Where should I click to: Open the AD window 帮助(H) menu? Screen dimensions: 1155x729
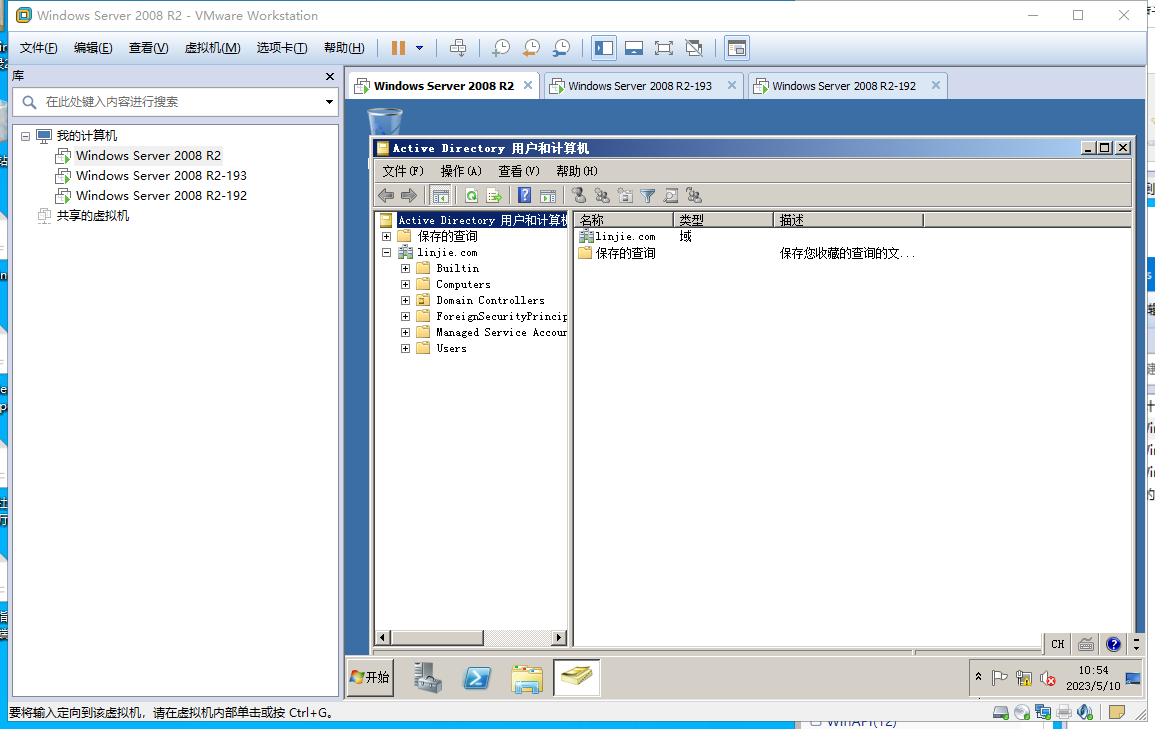tap(577, 171)
